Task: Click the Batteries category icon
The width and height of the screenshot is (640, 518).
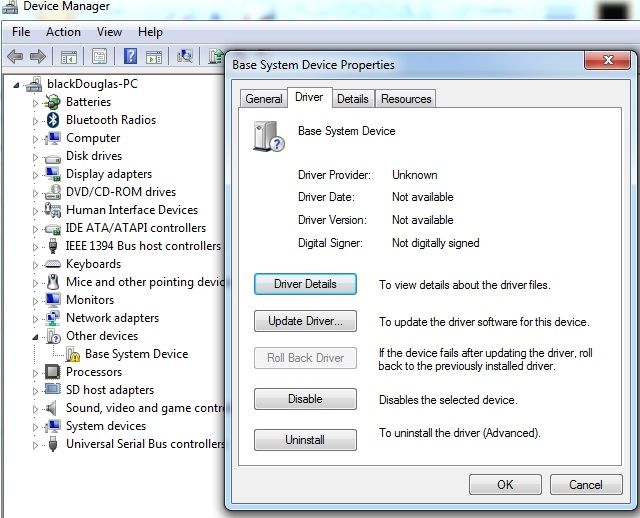Action: pyautogui.click(x=54, y=102)
